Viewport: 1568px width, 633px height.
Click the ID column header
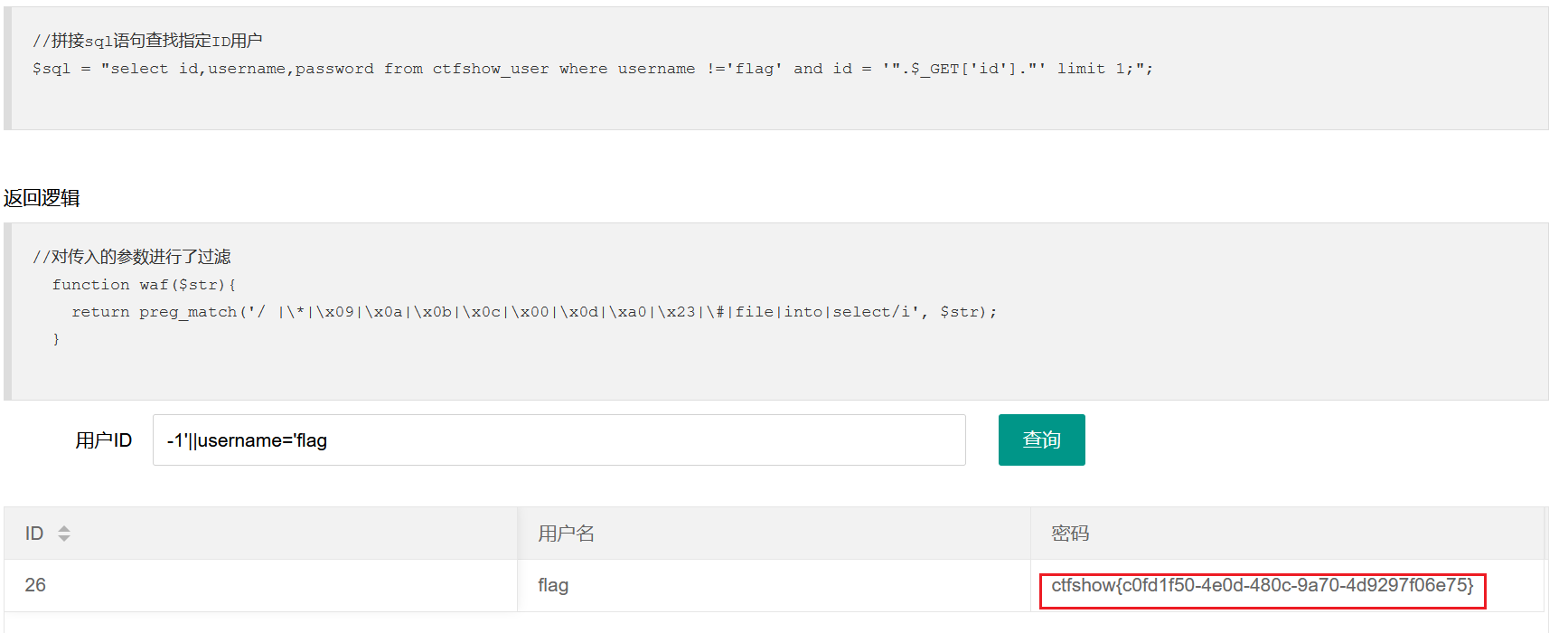[34, 534]
